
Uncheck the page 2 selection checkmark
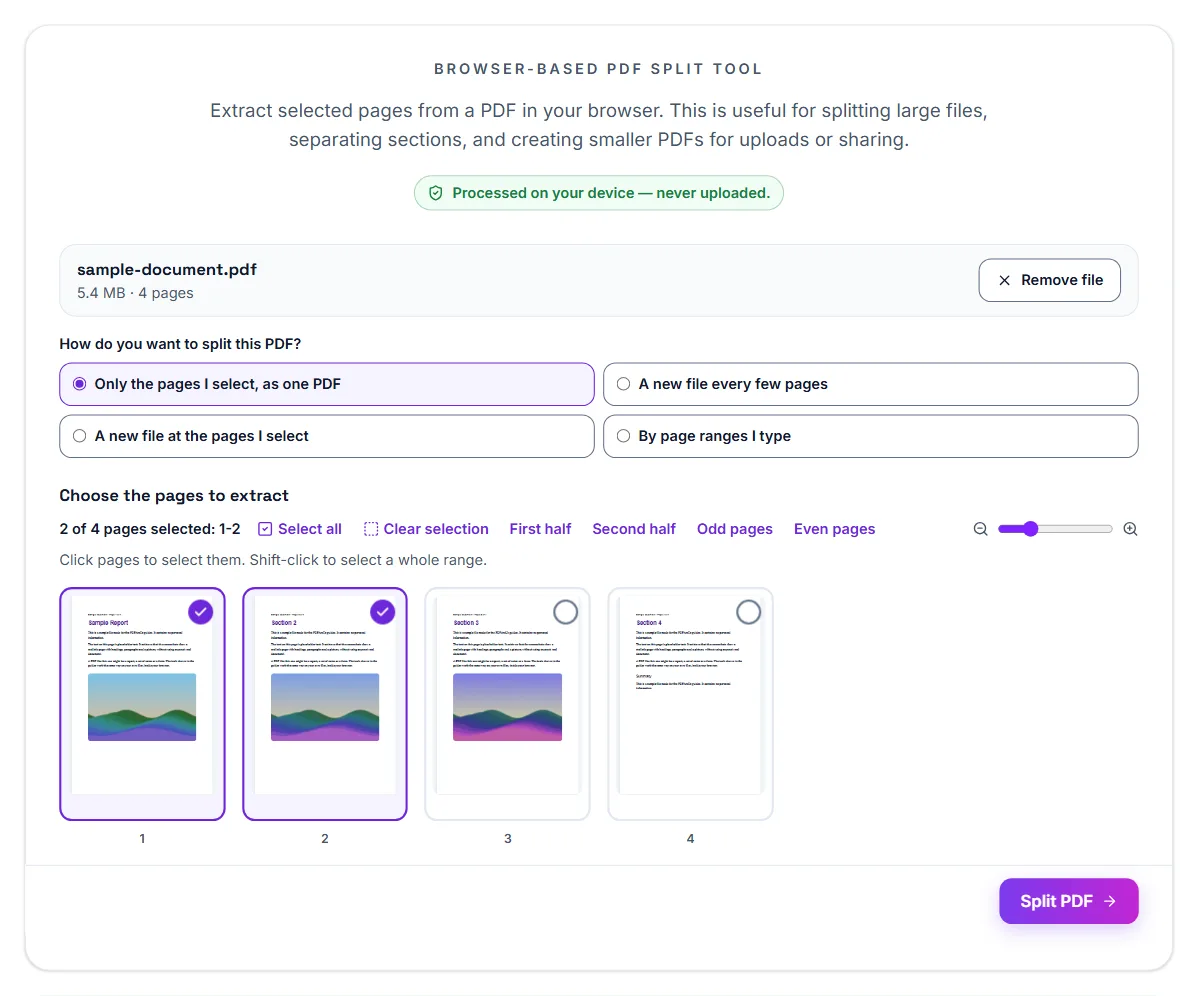point(383,612)
